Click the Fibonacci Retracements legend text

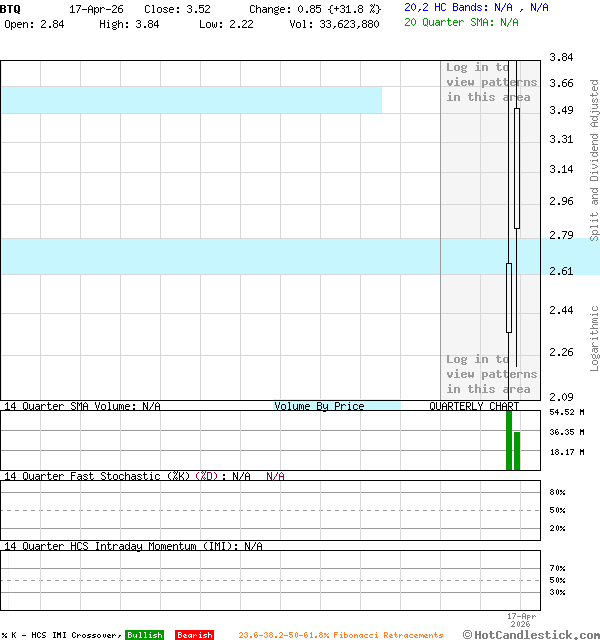point(340,635)
